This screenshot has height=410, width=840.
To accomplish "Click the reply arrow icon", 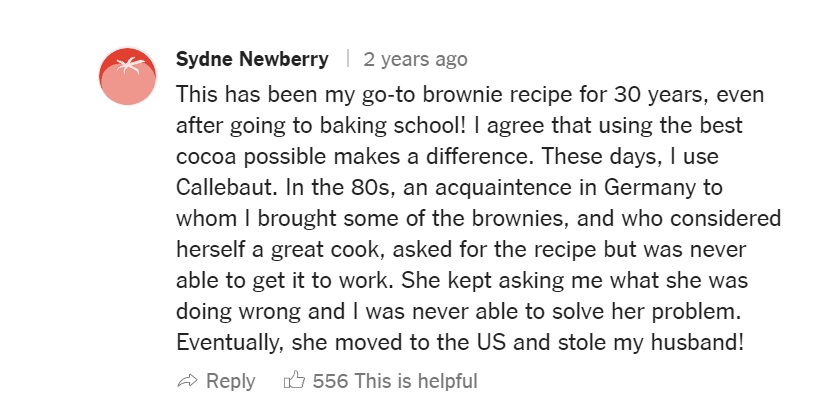I will pyautogui.click(x=187, y=381).
